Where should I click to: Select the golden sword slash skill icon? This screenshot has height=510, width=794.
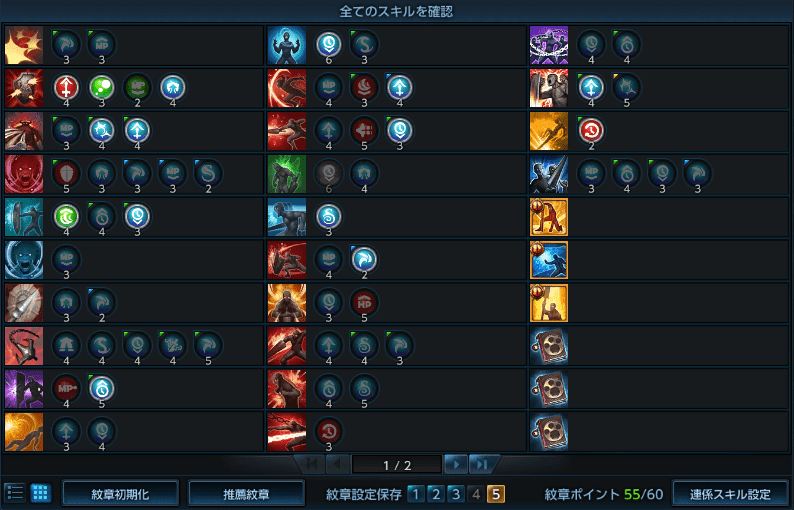click(x=548, y=132)
